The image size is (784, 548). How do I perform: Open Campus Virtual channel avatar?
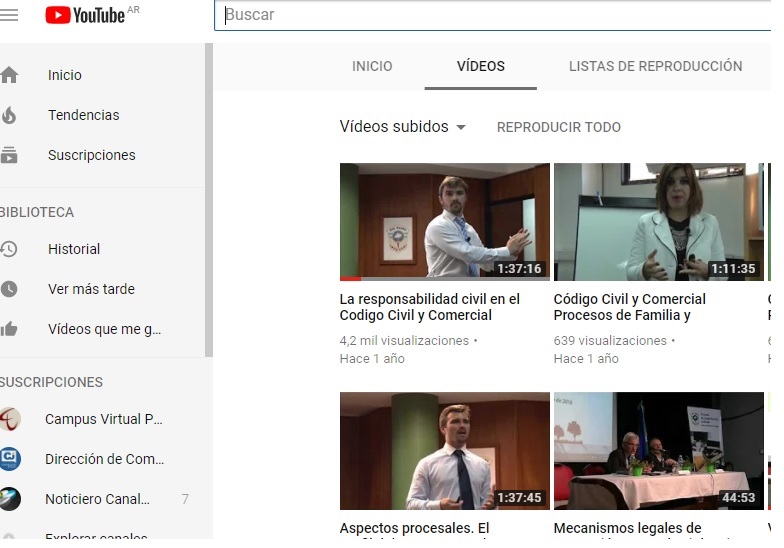[10, 419]
